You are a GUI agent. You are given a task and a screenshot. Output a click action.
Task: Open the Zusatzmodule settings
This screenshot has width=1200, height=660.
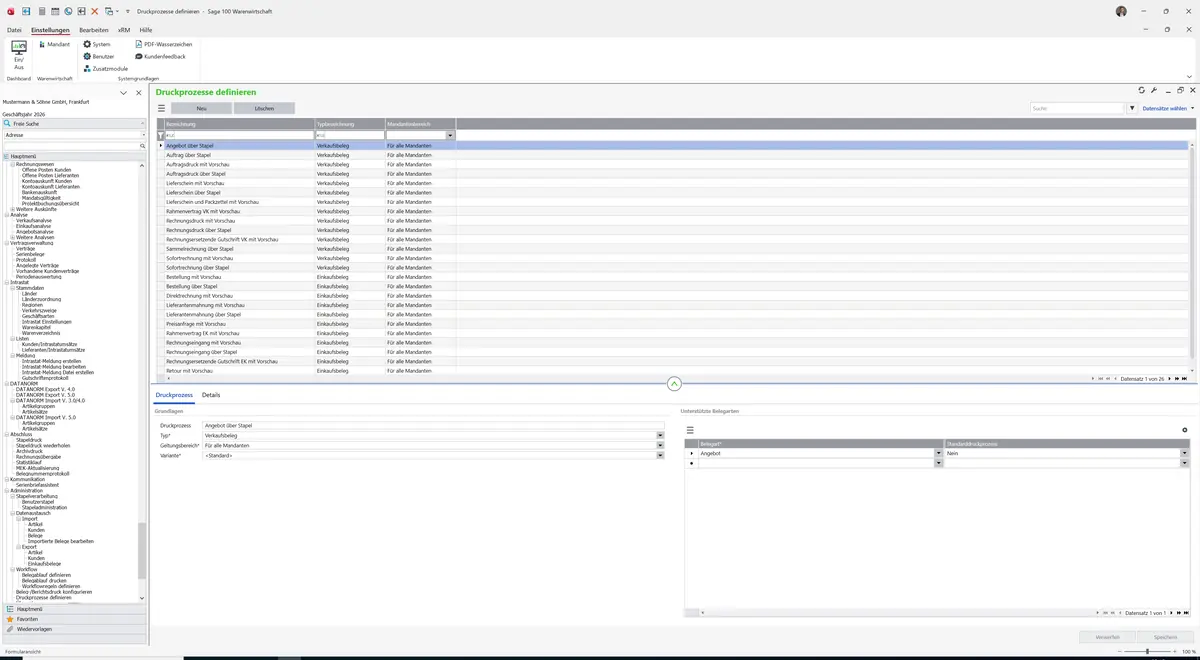[x=105, y=68]
